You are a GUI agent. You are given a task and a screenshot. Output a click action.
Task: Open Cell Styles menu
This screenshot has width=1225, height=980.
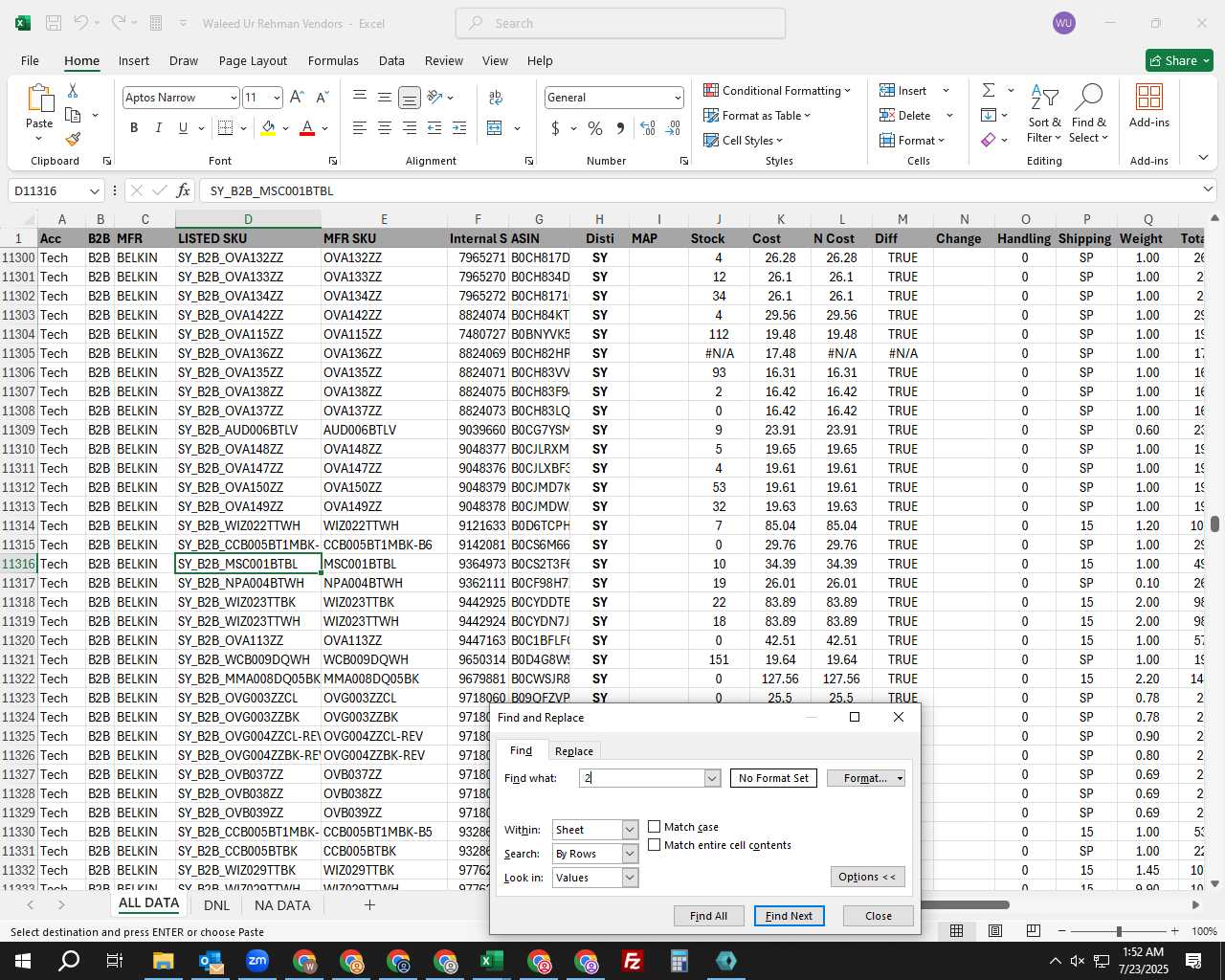tap(744, 140)
